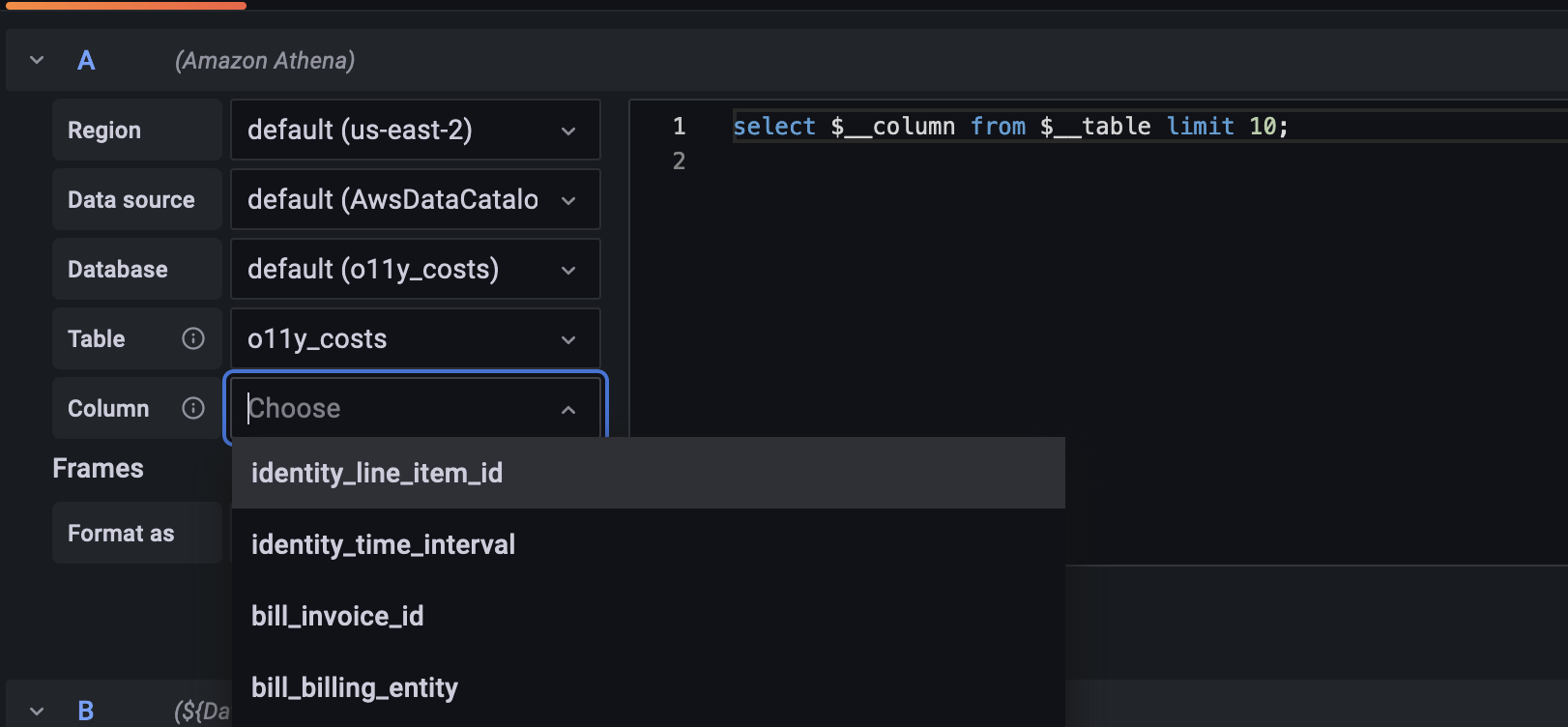This screenshot has height=727, width=1568.
Task: Open the Data source dropdown
Action: [415, 199]
